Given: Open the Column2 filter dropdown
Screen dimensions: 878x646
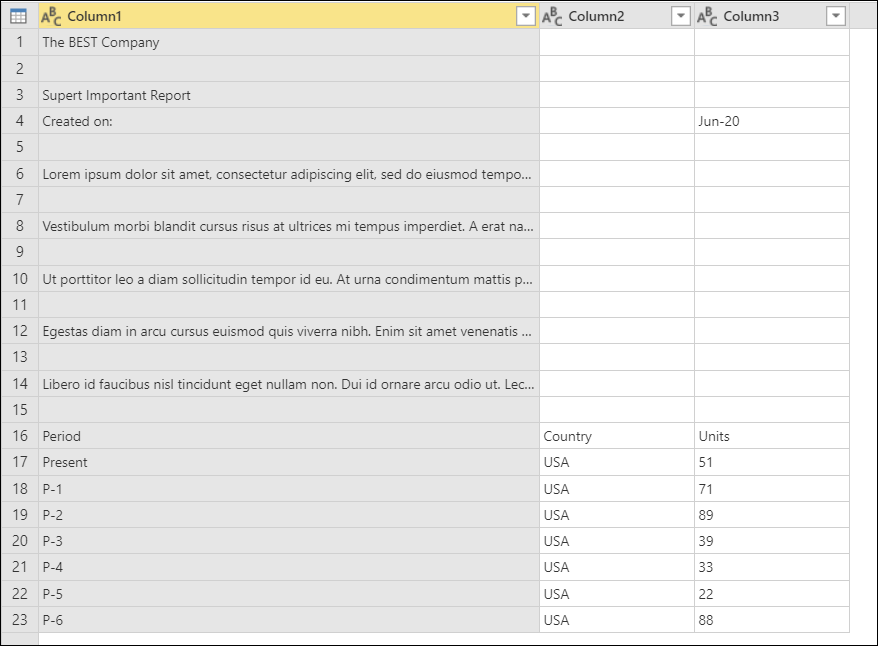Looking at the screenshot, I should (681, 17).
